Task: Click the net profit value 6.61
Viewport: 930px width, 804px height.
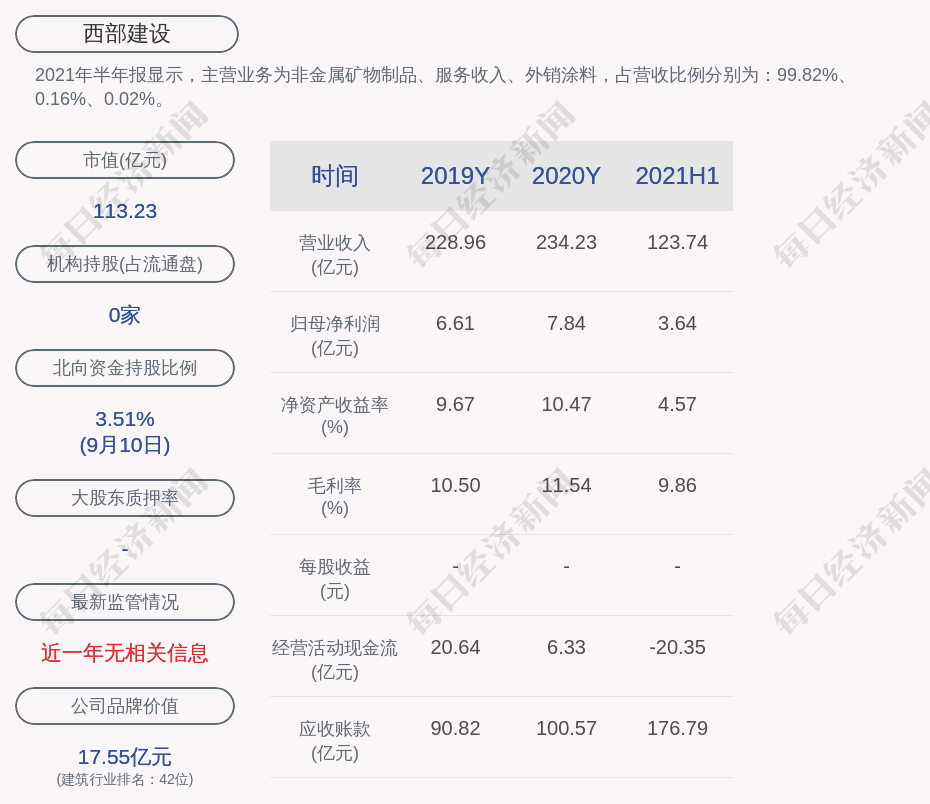Action: click(456, 324)
